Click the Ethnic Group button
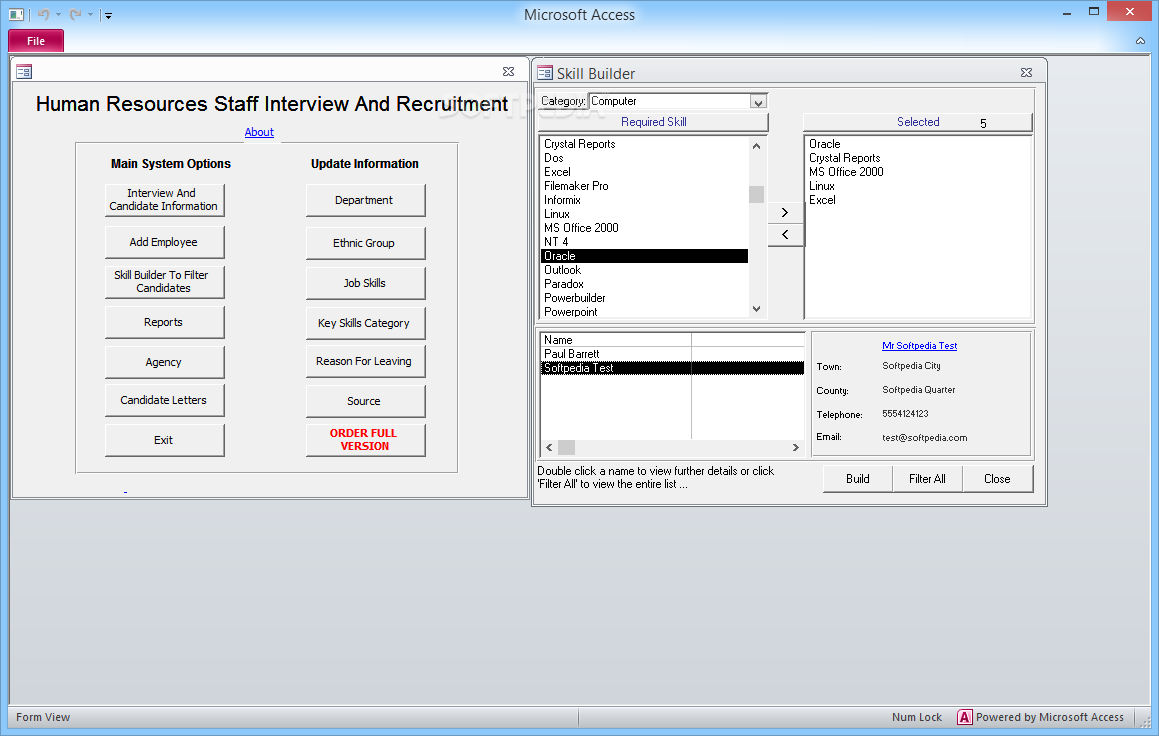 click(365, 243)
